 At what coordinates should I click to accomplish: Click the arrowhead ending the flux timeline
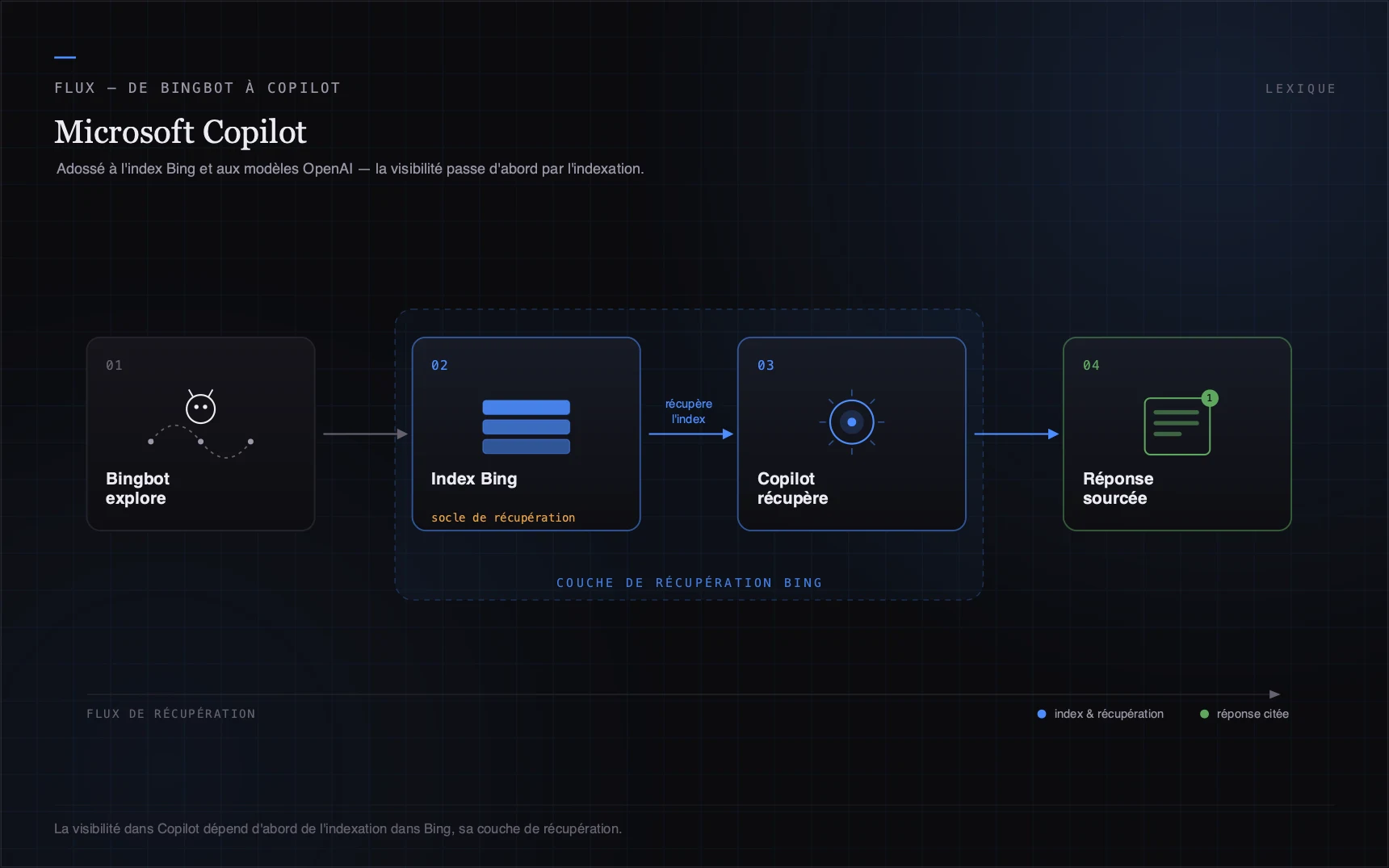(1274, 694)
